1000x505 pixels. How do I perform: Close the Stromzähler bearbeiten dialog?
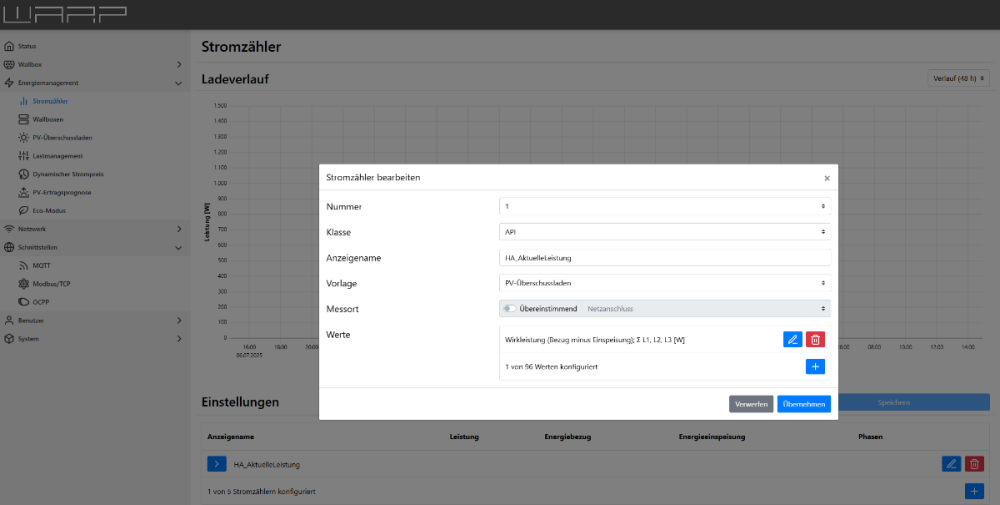pyautogui.click(x=826, y=178)
